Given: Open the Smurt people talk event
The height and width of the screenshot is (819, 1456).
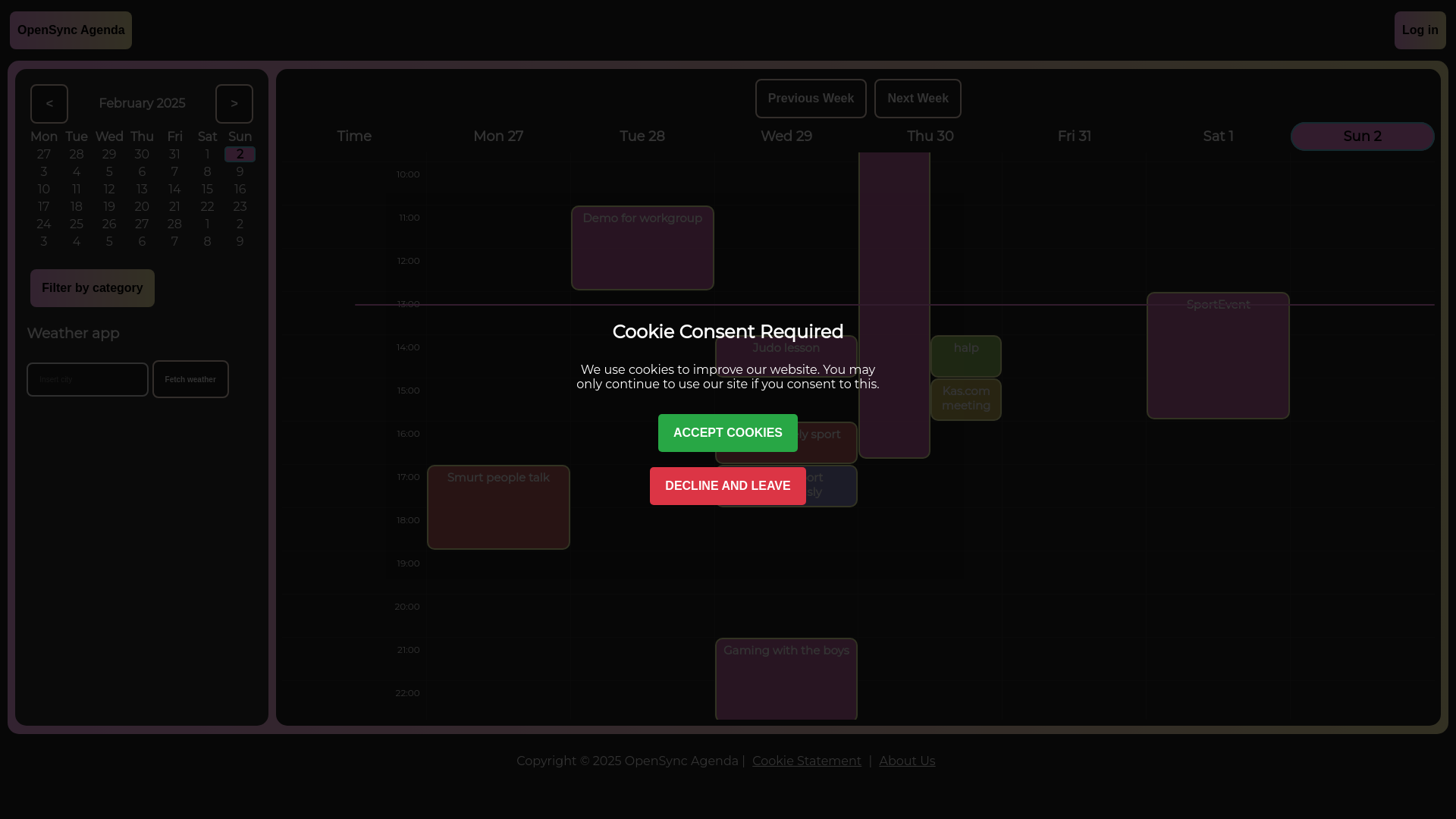Looking at the screenshot, I should pos(498,507).
